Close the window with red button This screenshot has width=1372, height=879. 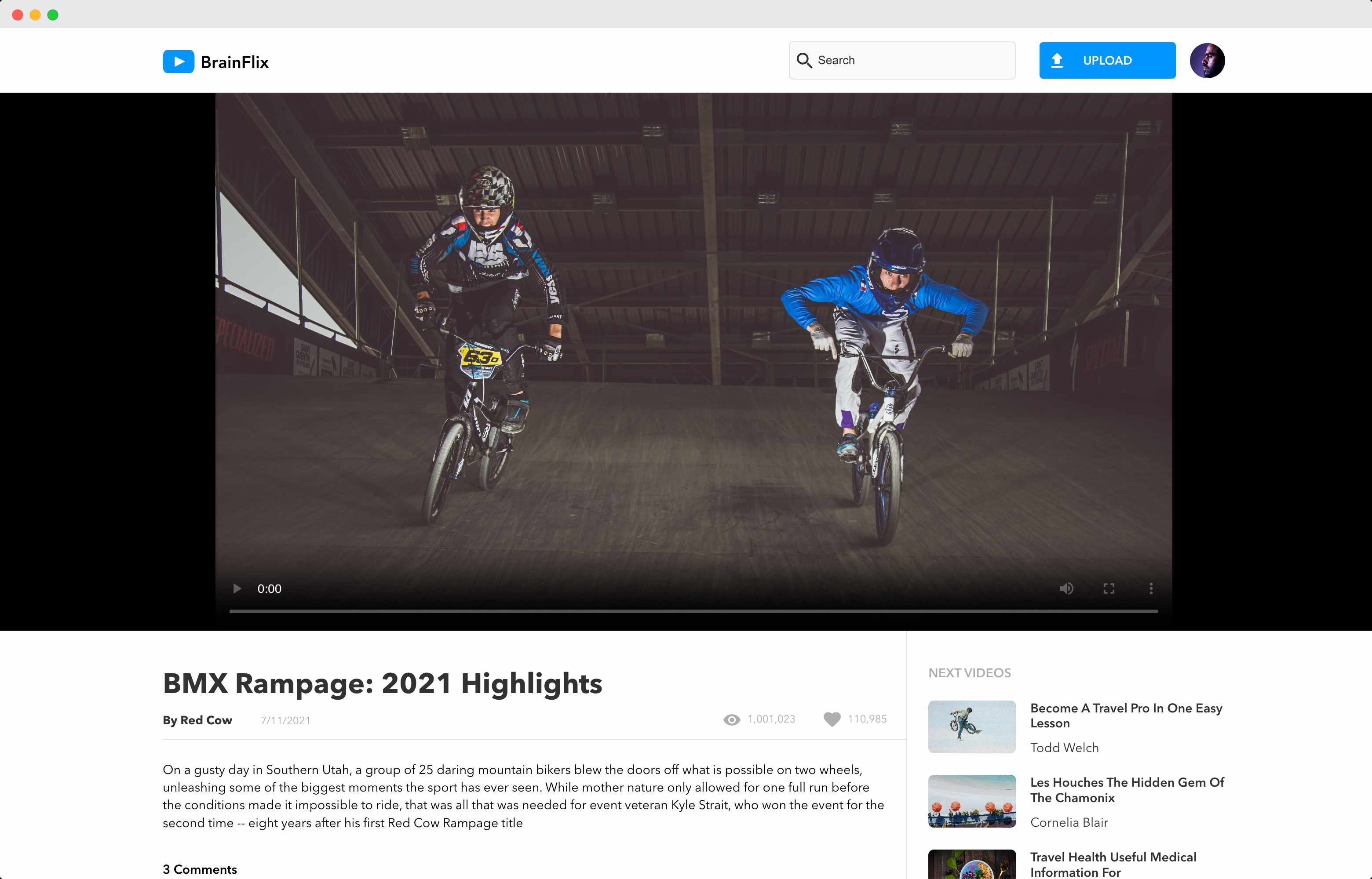click(17, 15)
